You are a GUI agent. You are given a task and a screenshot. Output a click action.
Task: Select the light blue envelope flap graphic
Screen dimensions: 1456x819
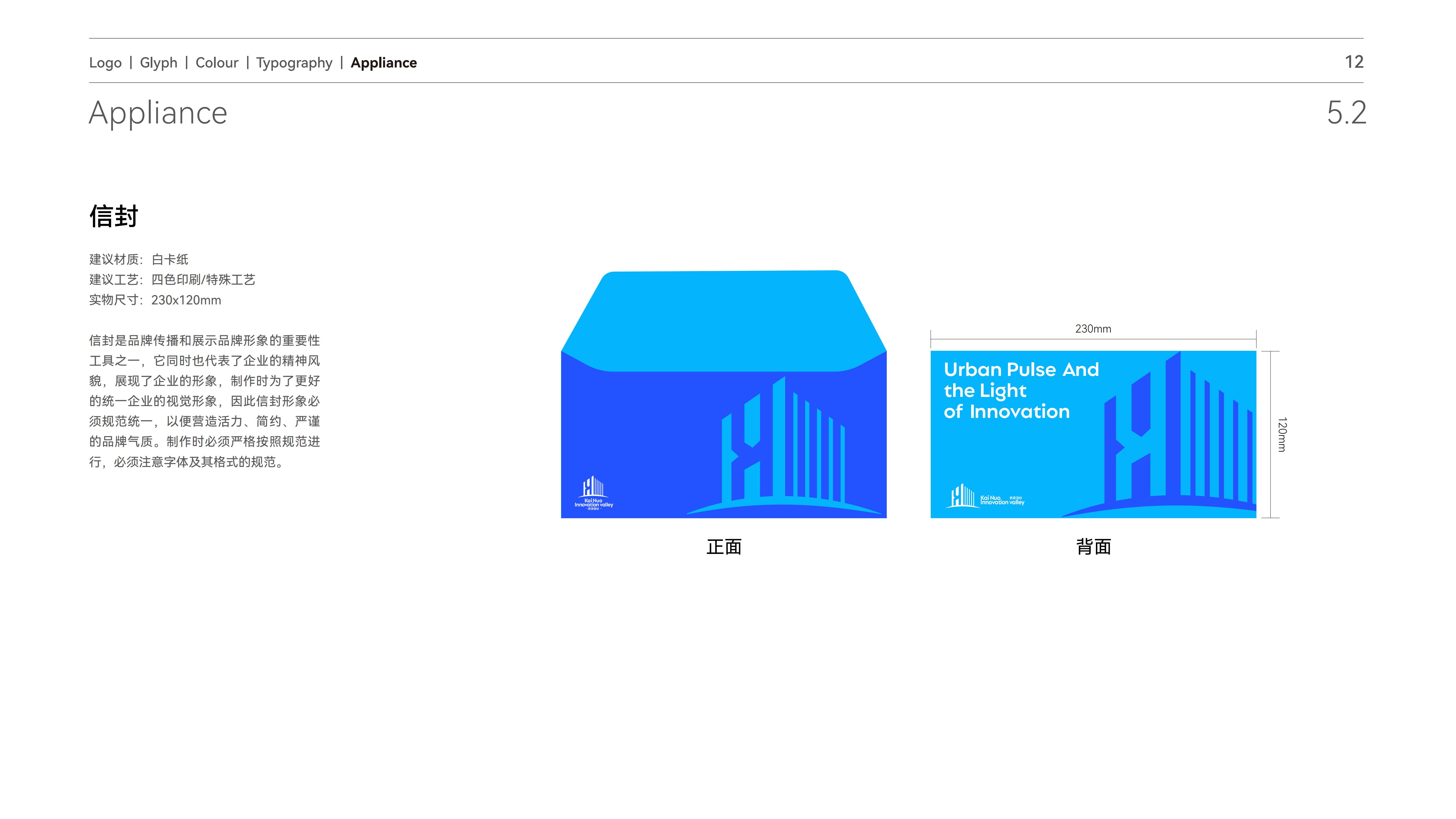click(723, 311)
